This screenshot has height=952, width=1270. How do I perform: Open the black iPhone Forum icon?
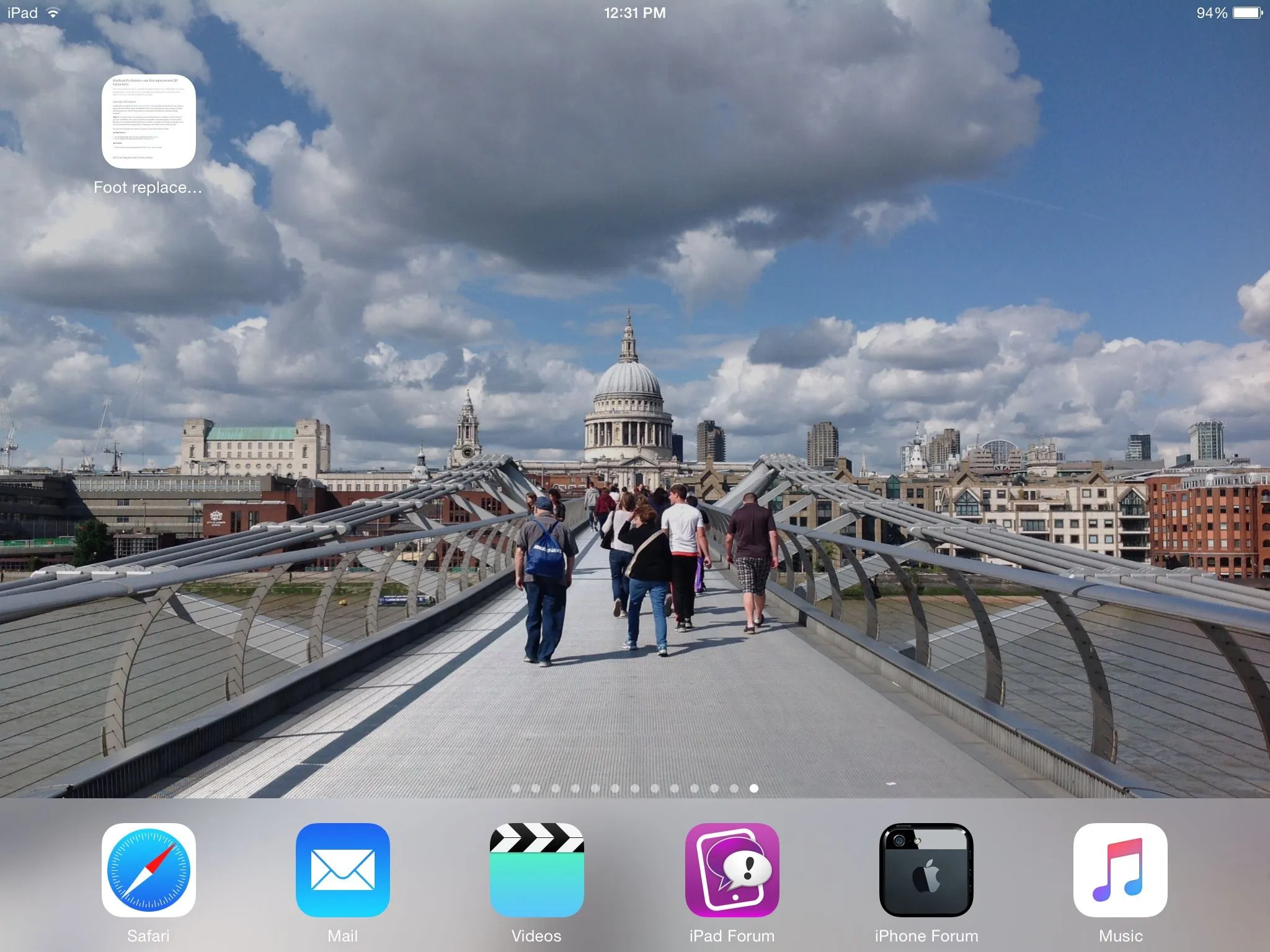926,870
